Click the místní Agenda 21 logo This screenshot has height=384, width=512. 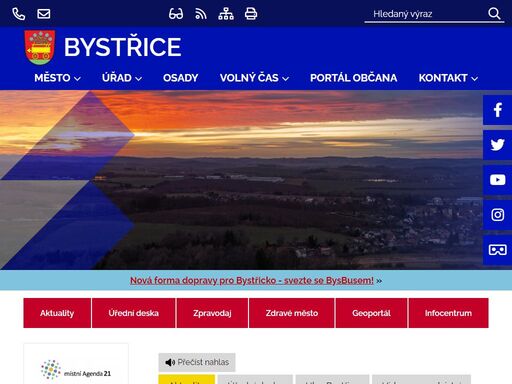click(76, 370)
